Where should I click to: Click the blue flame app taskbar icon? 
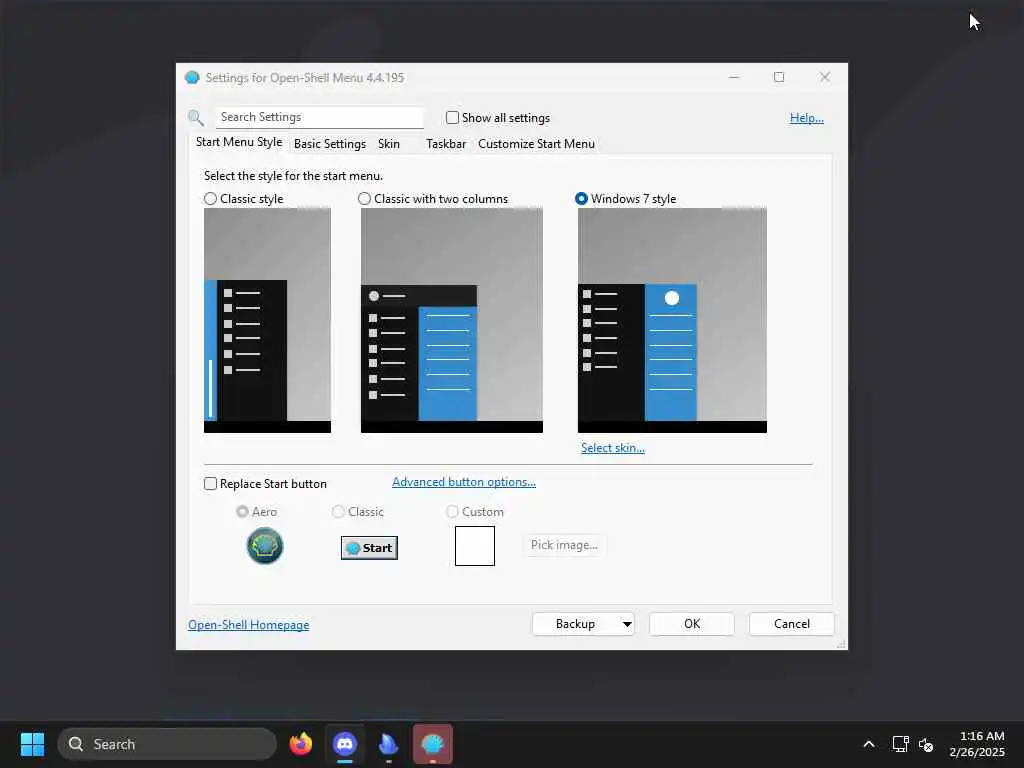click(x=389, y=744)
